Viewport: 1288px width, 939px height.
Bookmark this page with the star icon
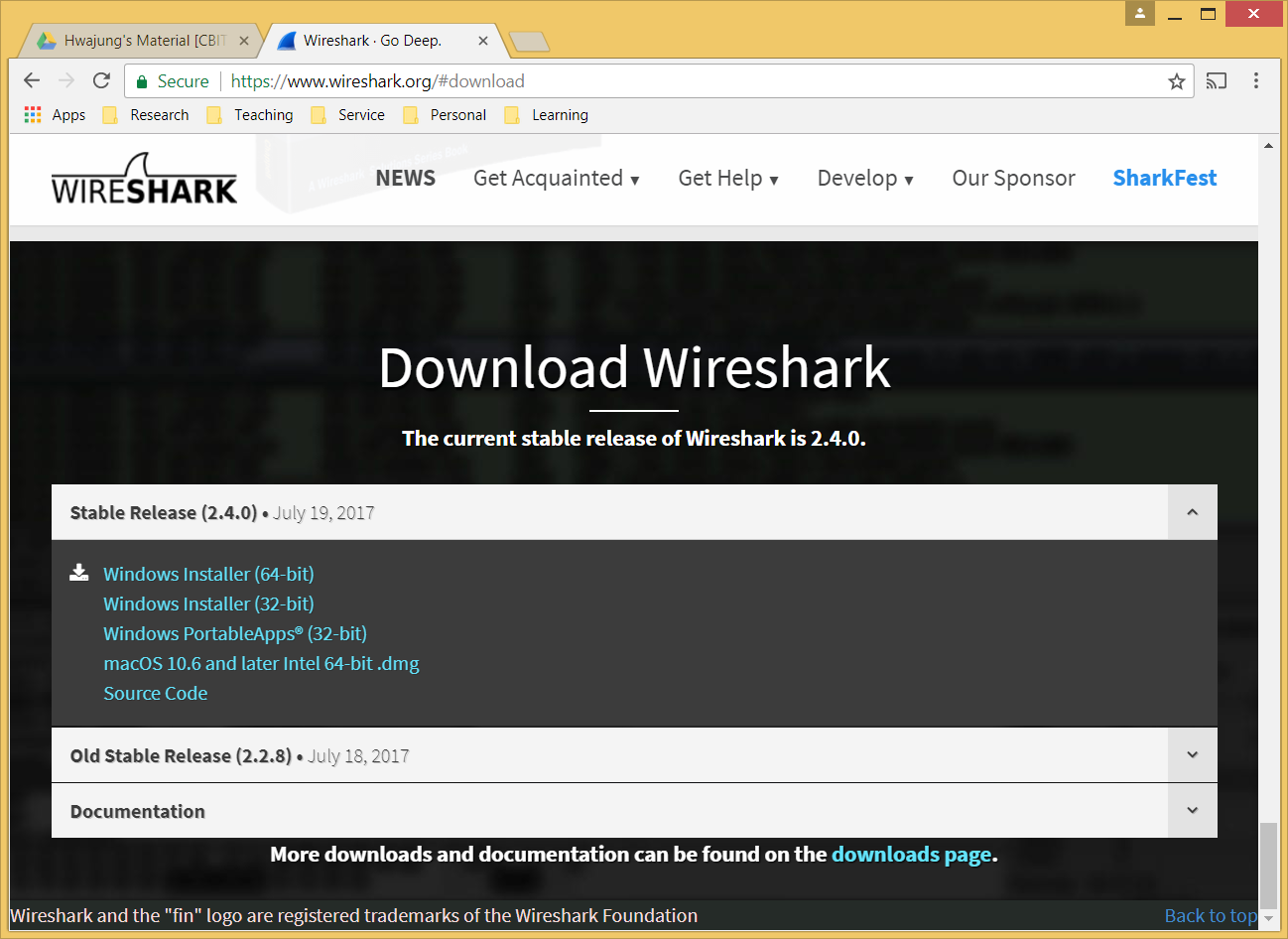[1177, 81]
